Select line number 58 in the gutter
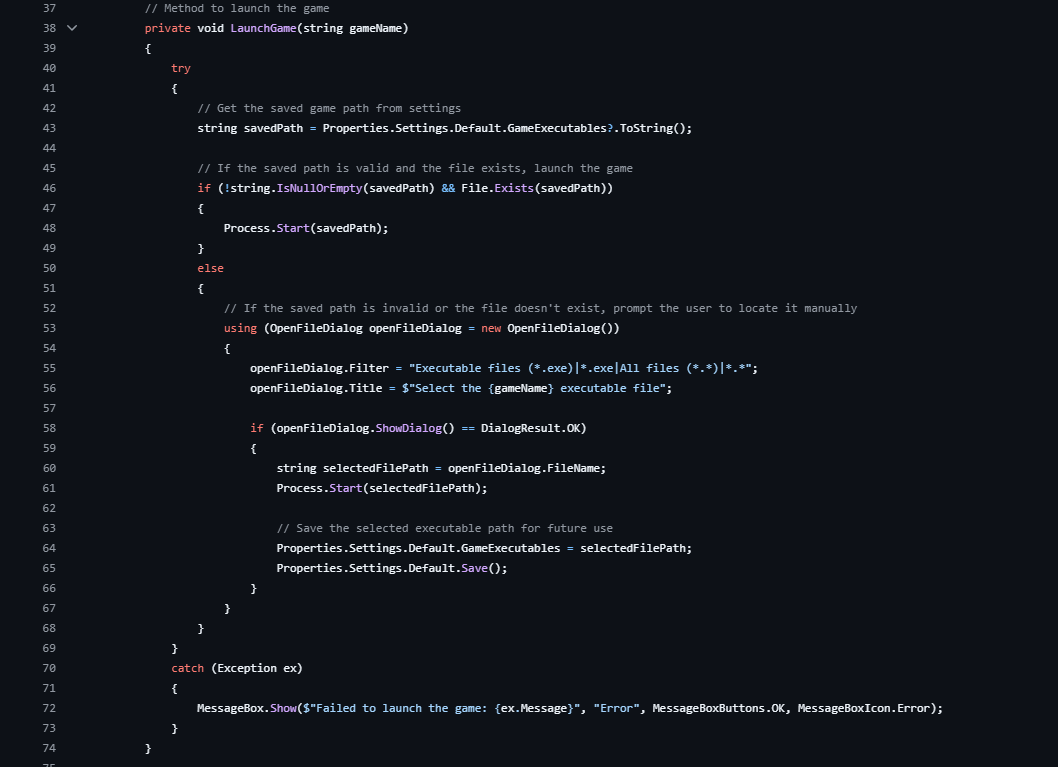Viewport: 1058px width, 767px height. pos(49,428)
